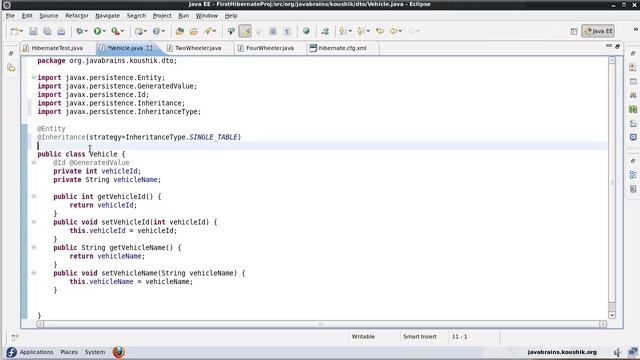The width and height of the screenshot is (640, 360).
Task: Click the Save All toolbar icon
Action: 47,31
